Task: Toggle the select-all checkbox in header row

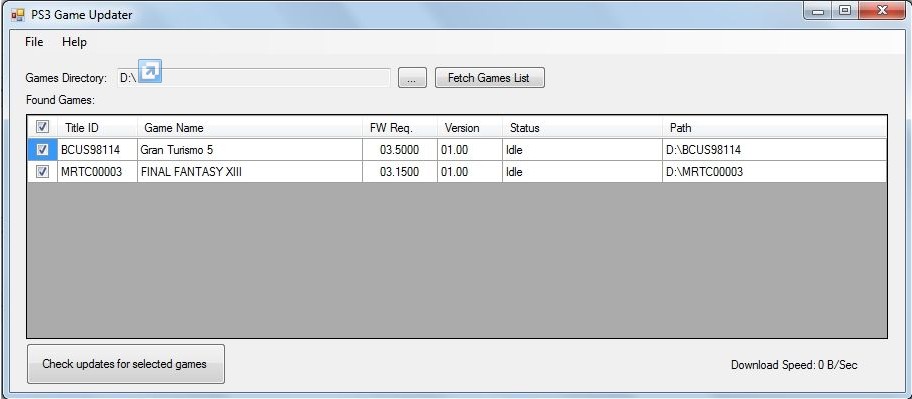Action: 42,127
